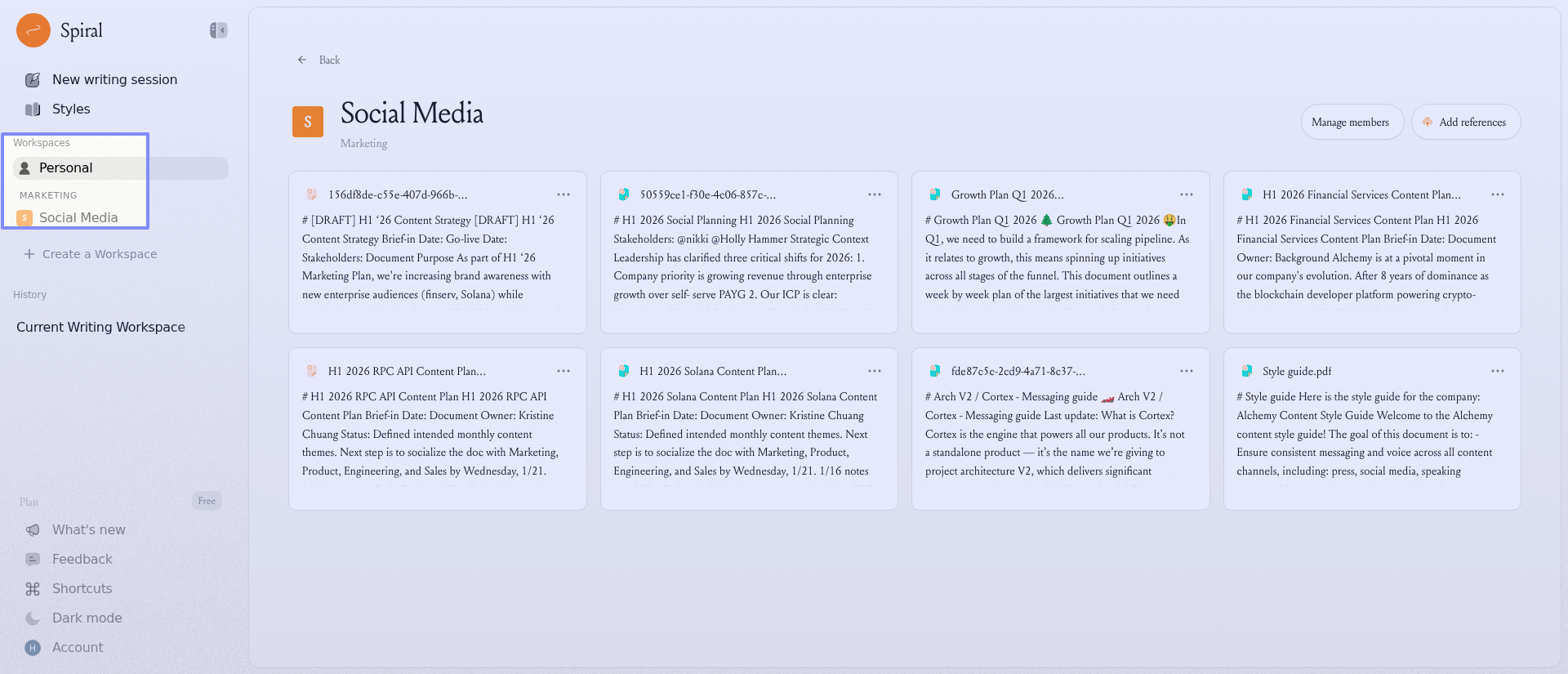1568x674 pixels.
Task: Select the Personal workspace
Action: (66, 167)
